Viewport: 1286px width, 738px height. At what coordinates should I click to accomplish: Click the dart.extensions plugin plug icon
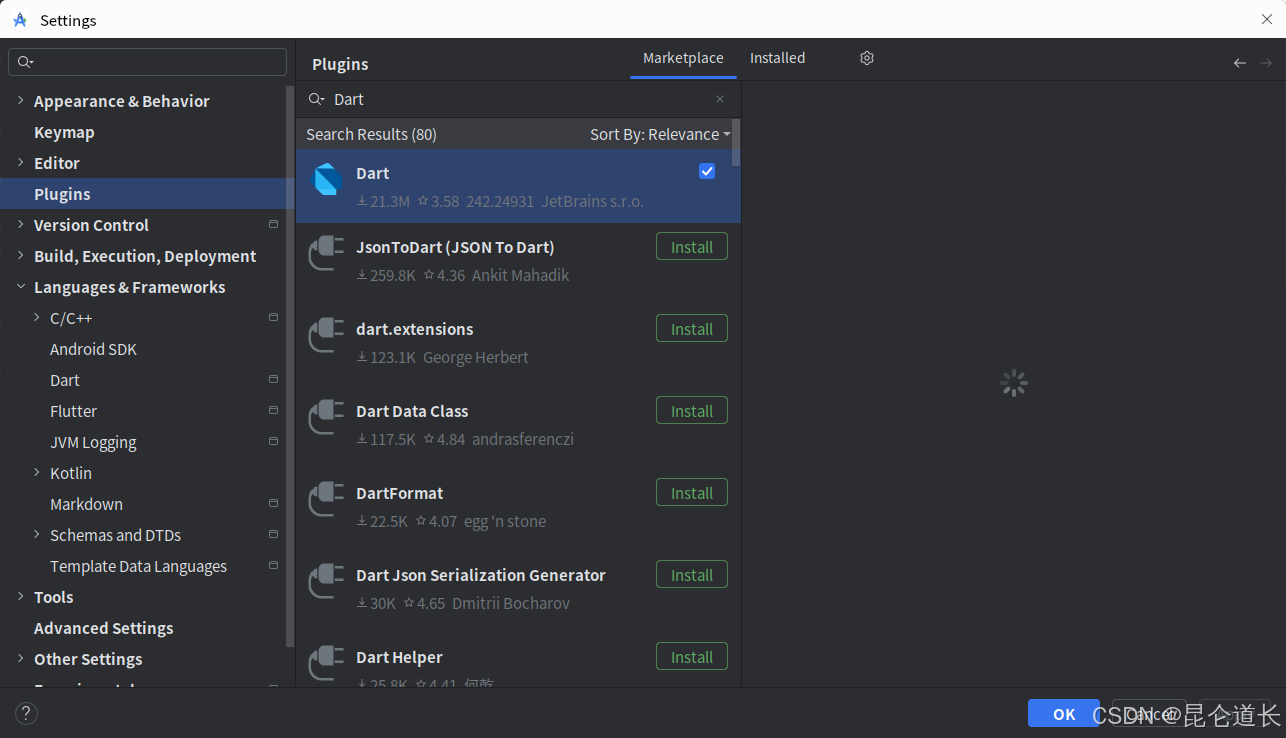(x=326, y=336)
